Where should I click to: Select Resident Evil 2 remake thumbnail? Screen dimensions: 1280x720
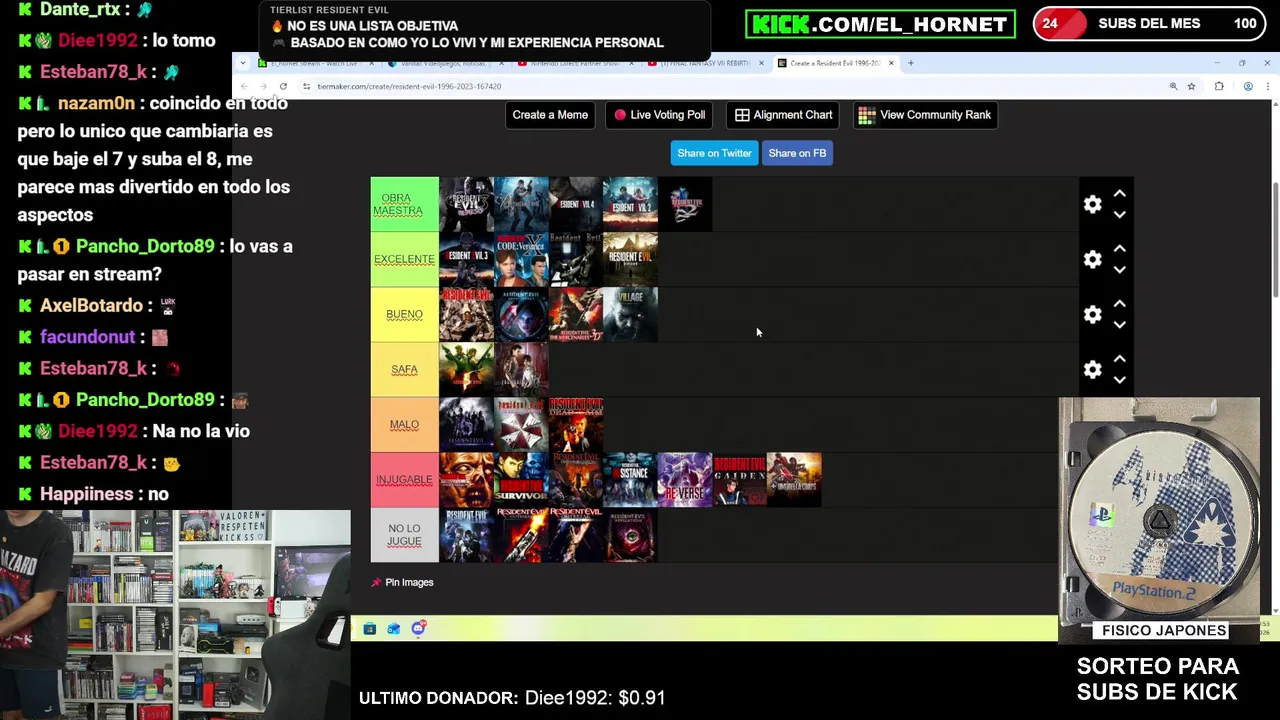click(630, 204)
